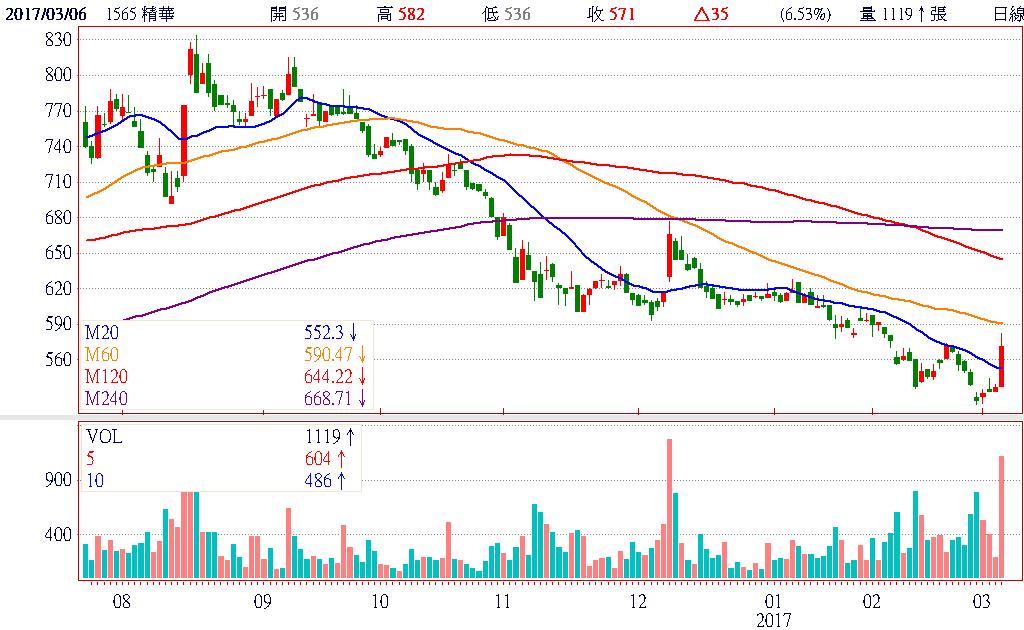
Task: Click the 10-day volume average value 486
Action: click(318, 480)
